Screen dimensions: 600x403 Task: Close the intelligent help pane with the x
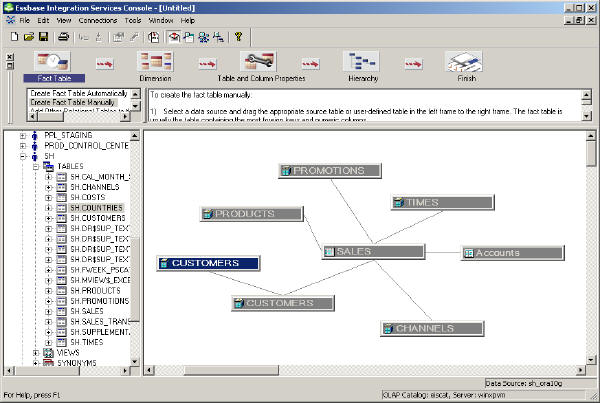pyautogui.click(x=10, y=57)
